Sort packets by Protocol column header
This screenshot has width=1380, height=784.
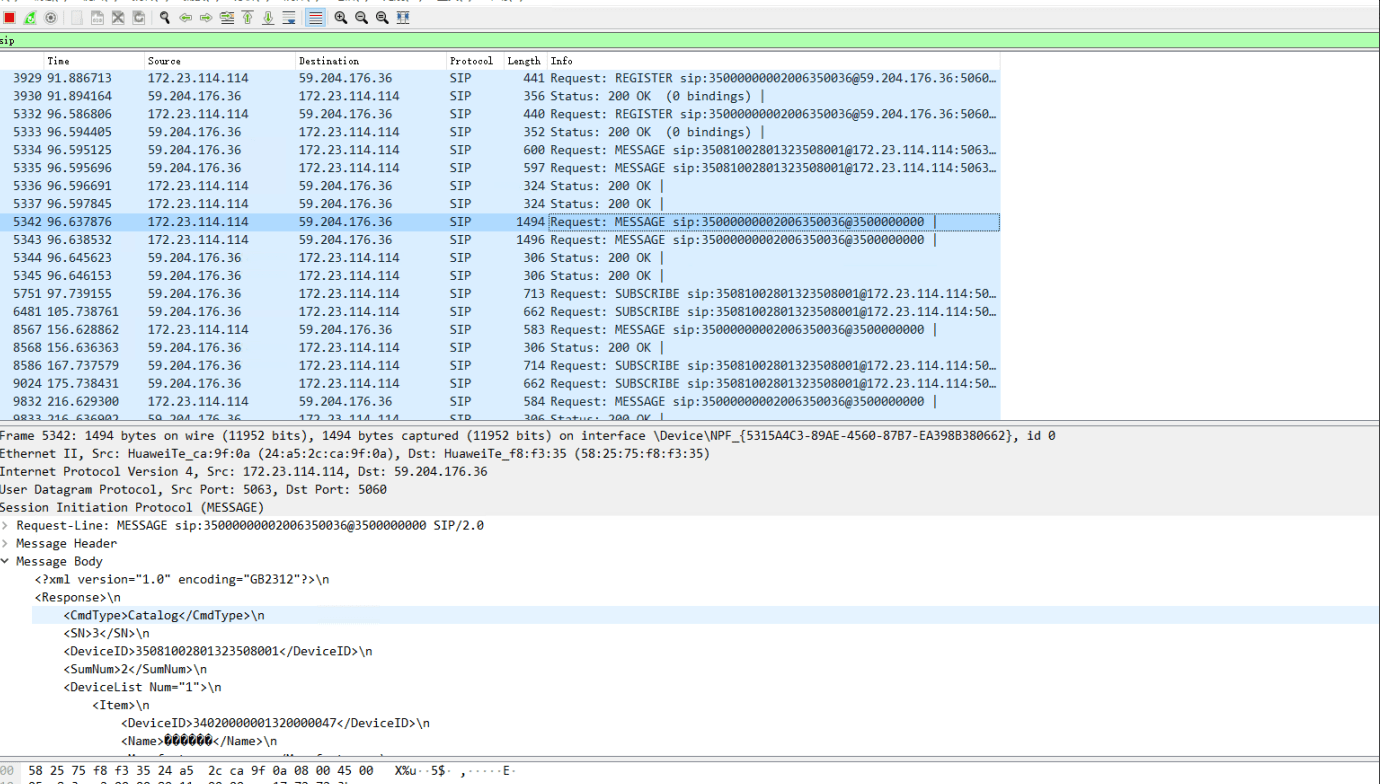tap(471, 61)
